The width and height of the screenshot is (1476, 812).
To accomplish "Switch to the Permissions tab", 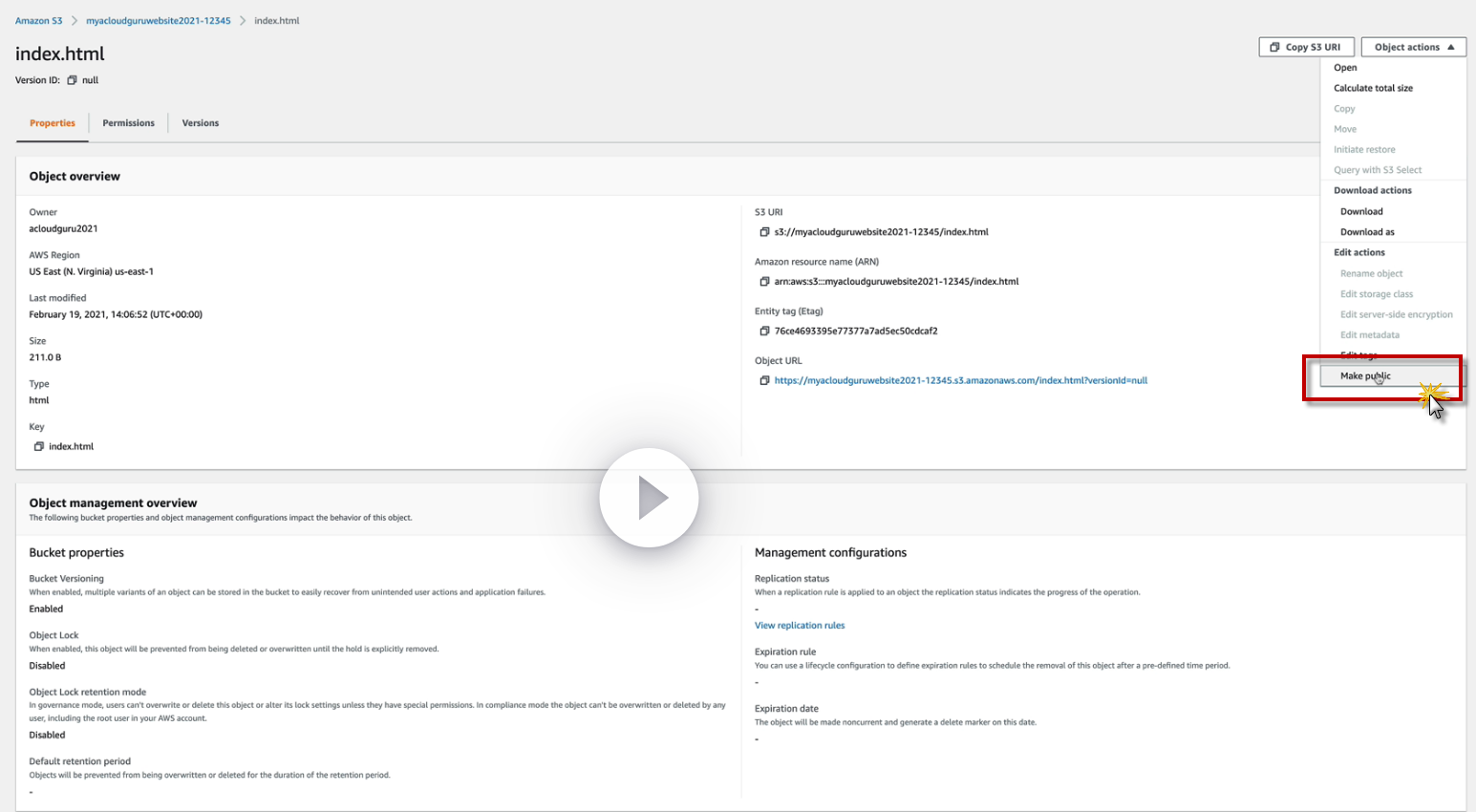I will [129, 123].
